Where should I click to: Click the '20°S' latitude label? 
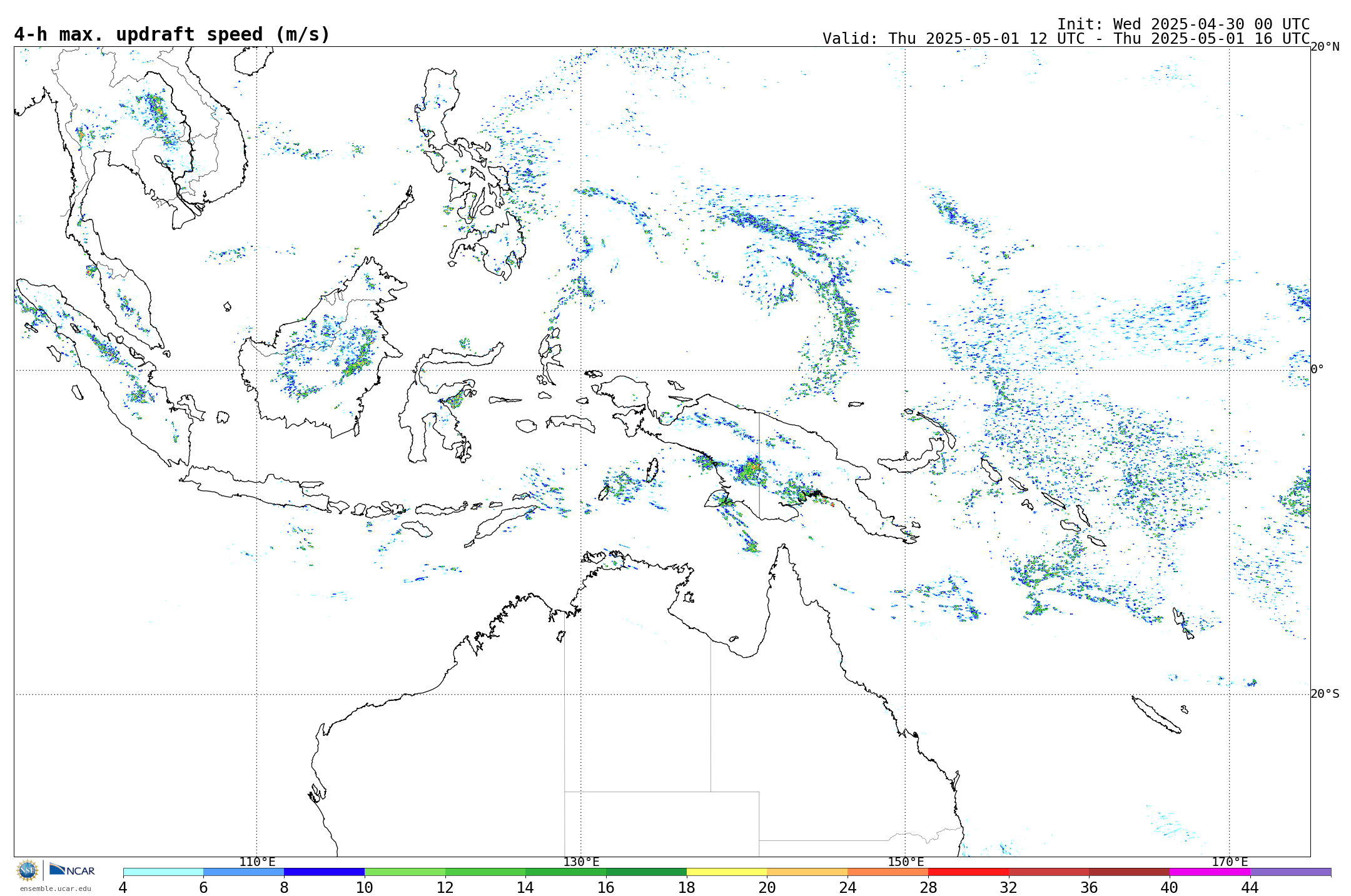(x=1325, y=694)
